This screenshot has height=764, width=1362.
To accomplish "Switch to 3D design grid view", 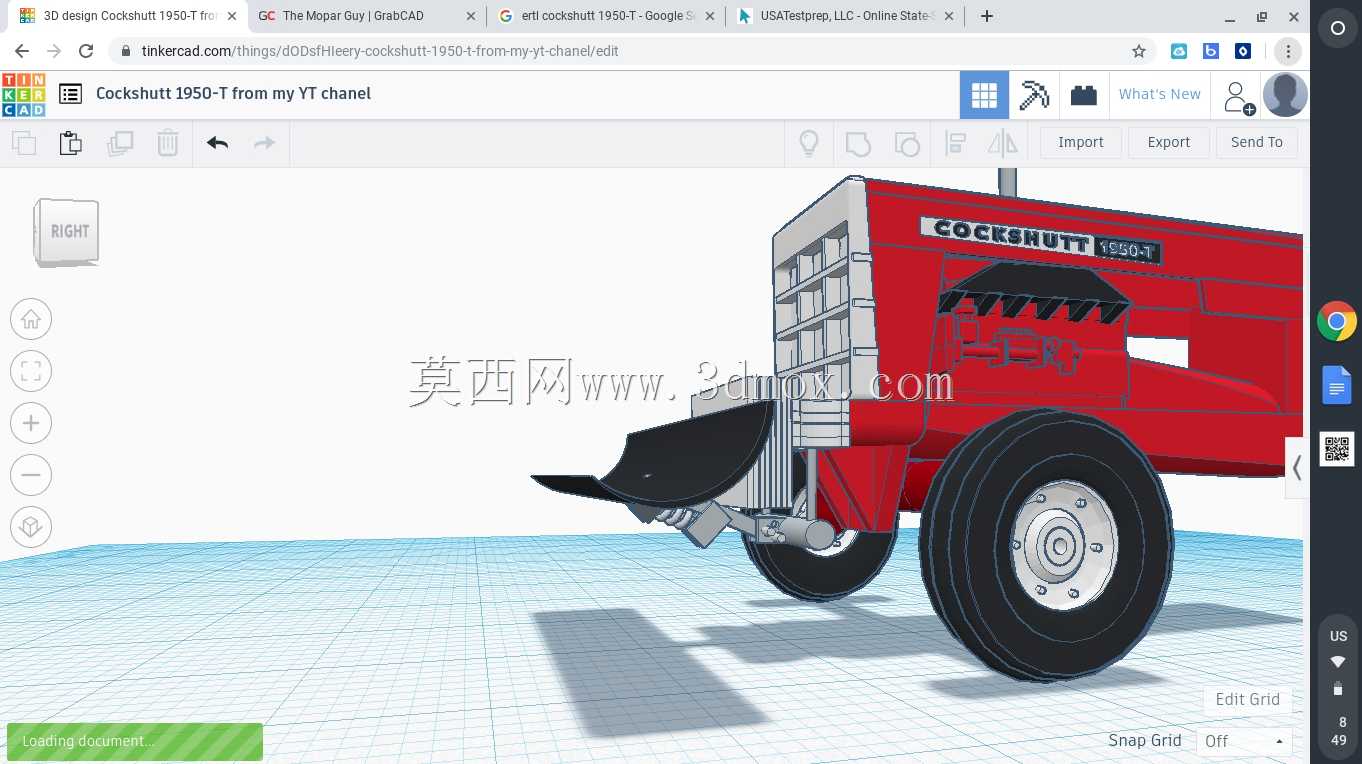I will [984, 95].
